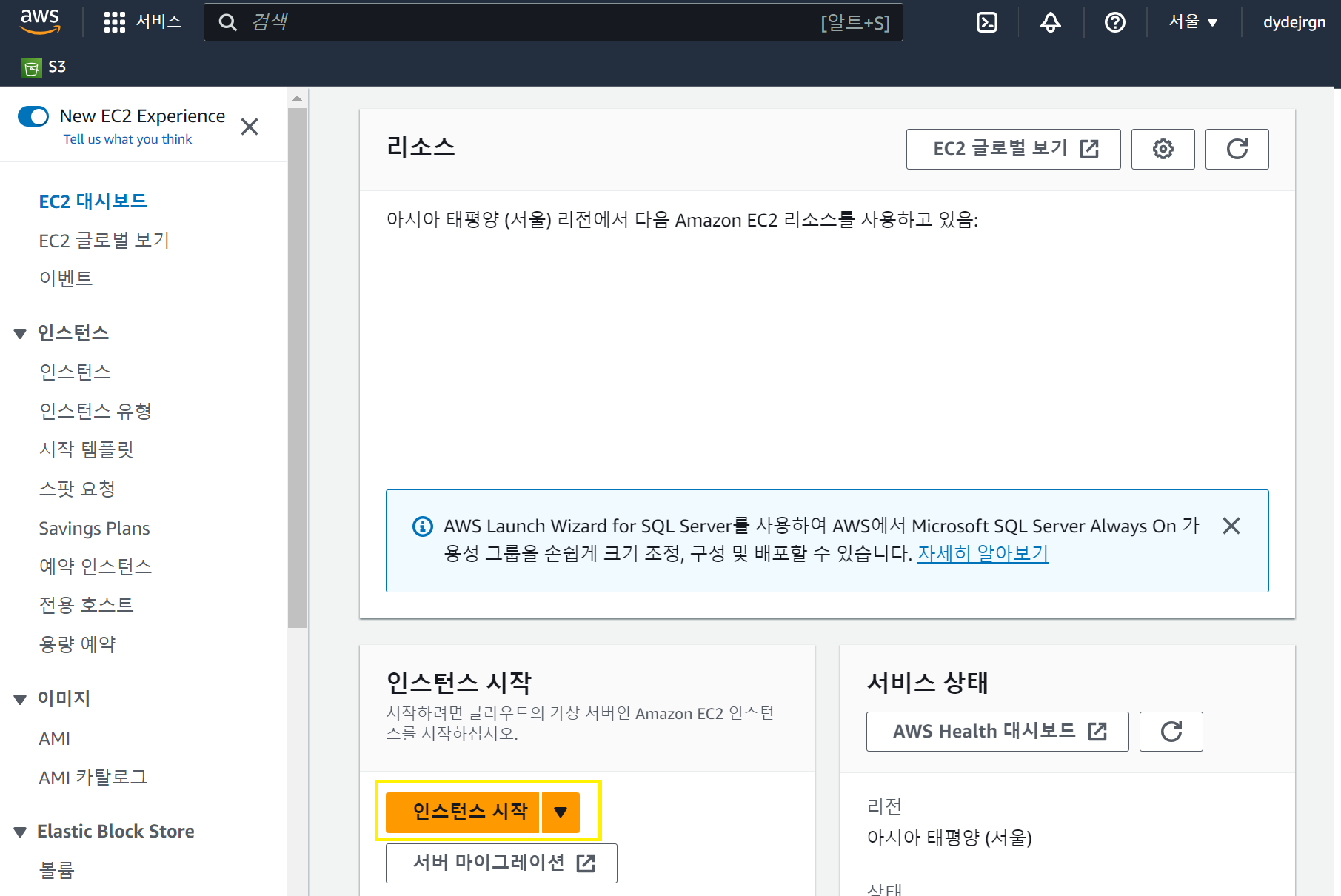
Task: Open the help question mark icon
Action: click(1115, 22)
